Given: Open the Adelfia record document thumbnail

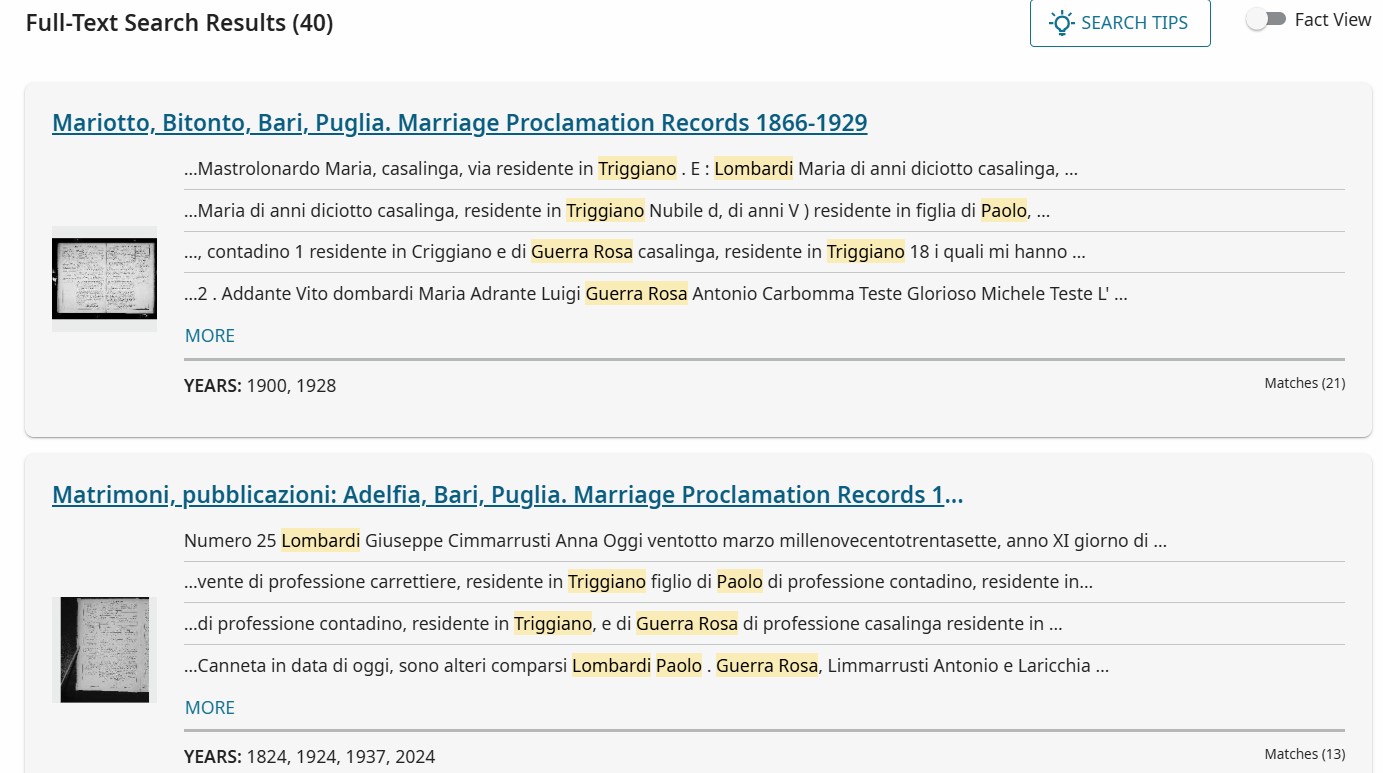Looking at the screenshot, I should (x=104, y=649).
